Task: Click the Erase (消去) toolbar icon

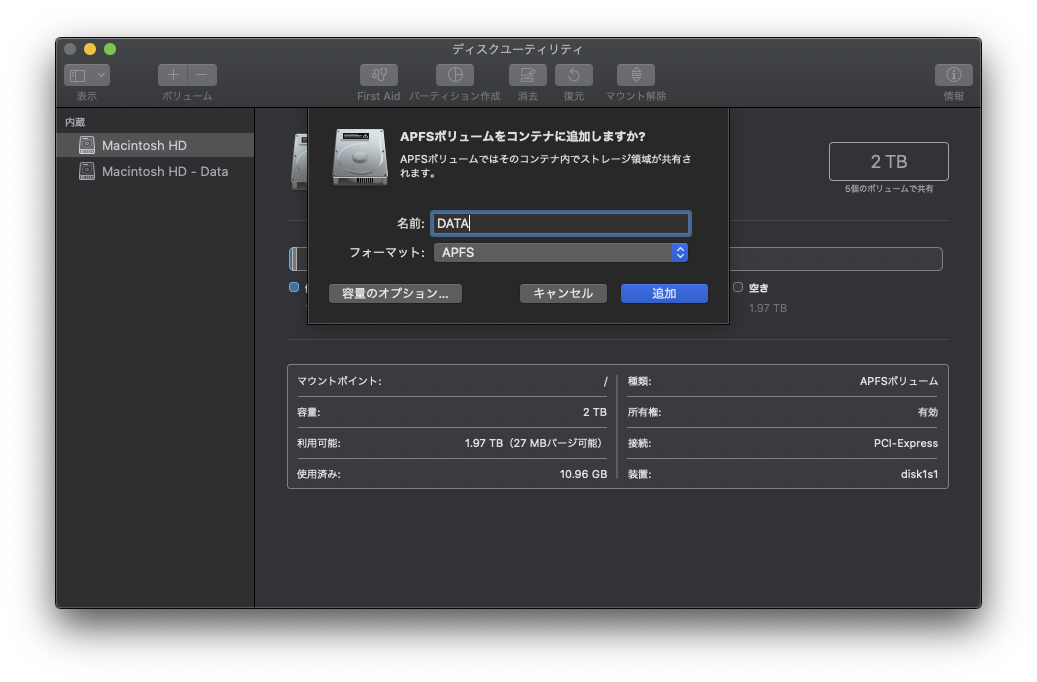Action: pos(528,75)
